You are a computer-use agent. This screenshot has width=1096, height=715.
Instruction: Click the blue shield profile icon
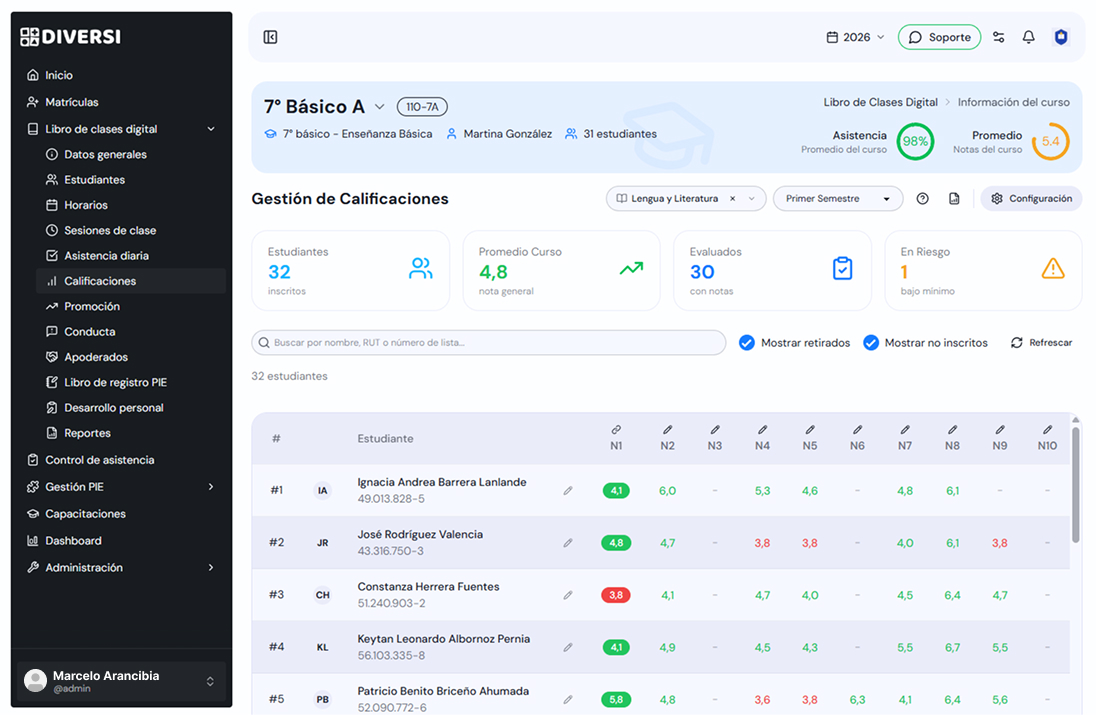click(1061, 37)
